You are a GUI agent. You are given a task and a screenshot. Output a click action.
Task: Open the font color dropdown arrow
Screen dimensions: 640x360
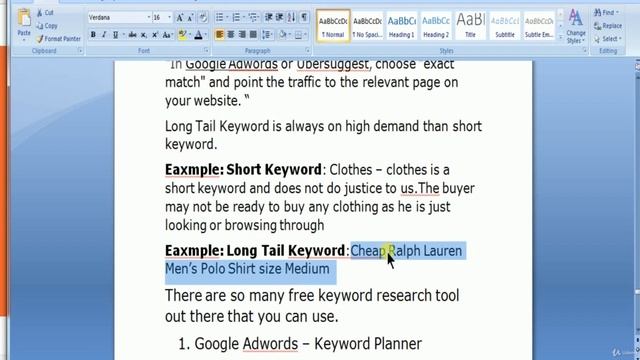click(x=205, y=35)
